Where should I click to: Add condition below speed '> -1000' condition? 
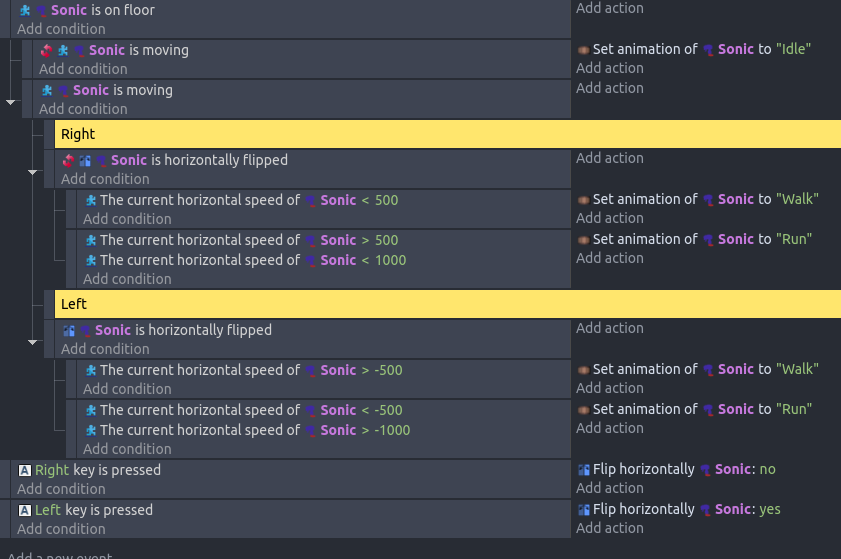click(127, 449)
